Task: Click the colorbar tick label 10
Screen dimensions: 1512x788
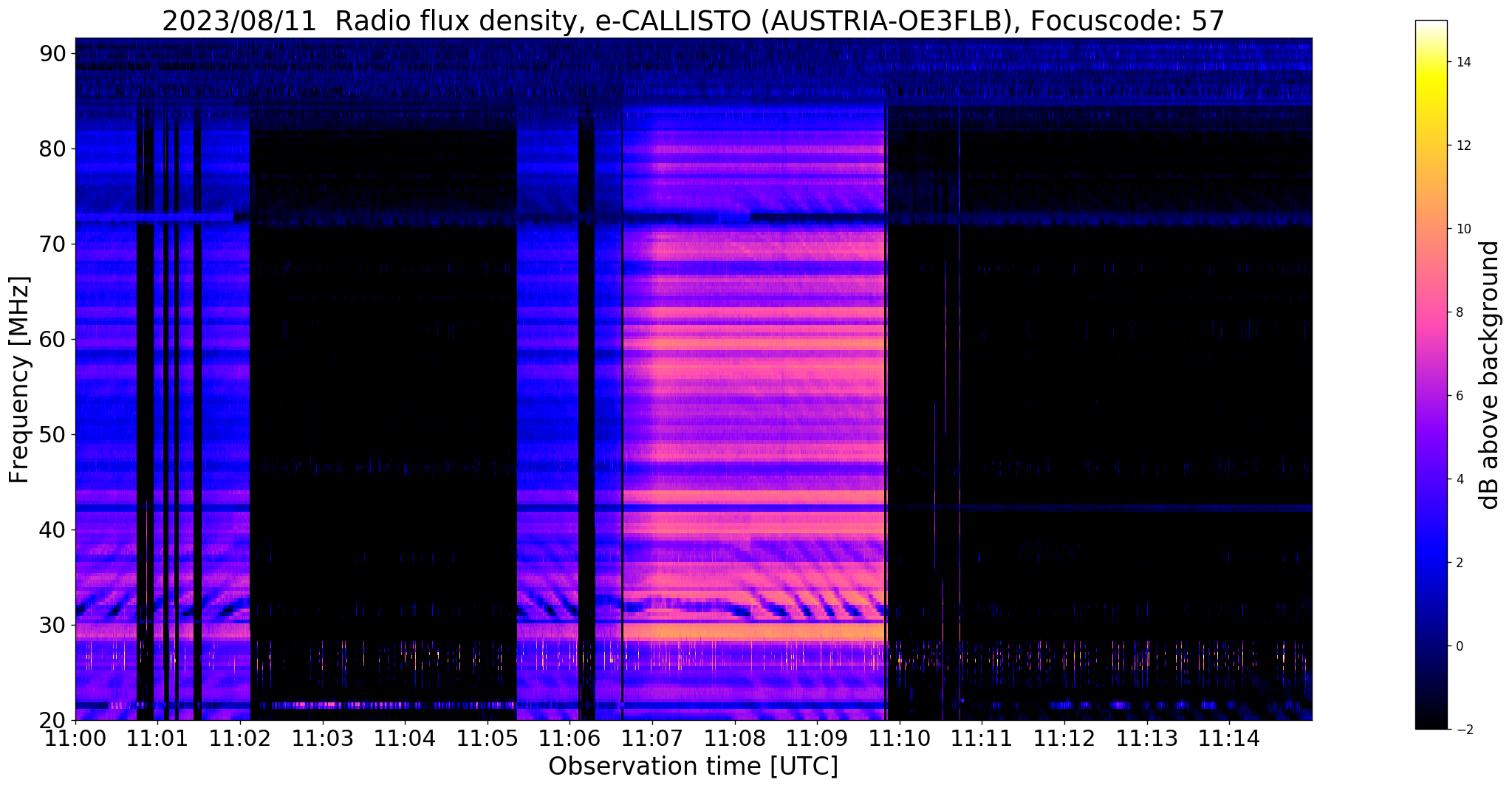Action: [1463, 229]
